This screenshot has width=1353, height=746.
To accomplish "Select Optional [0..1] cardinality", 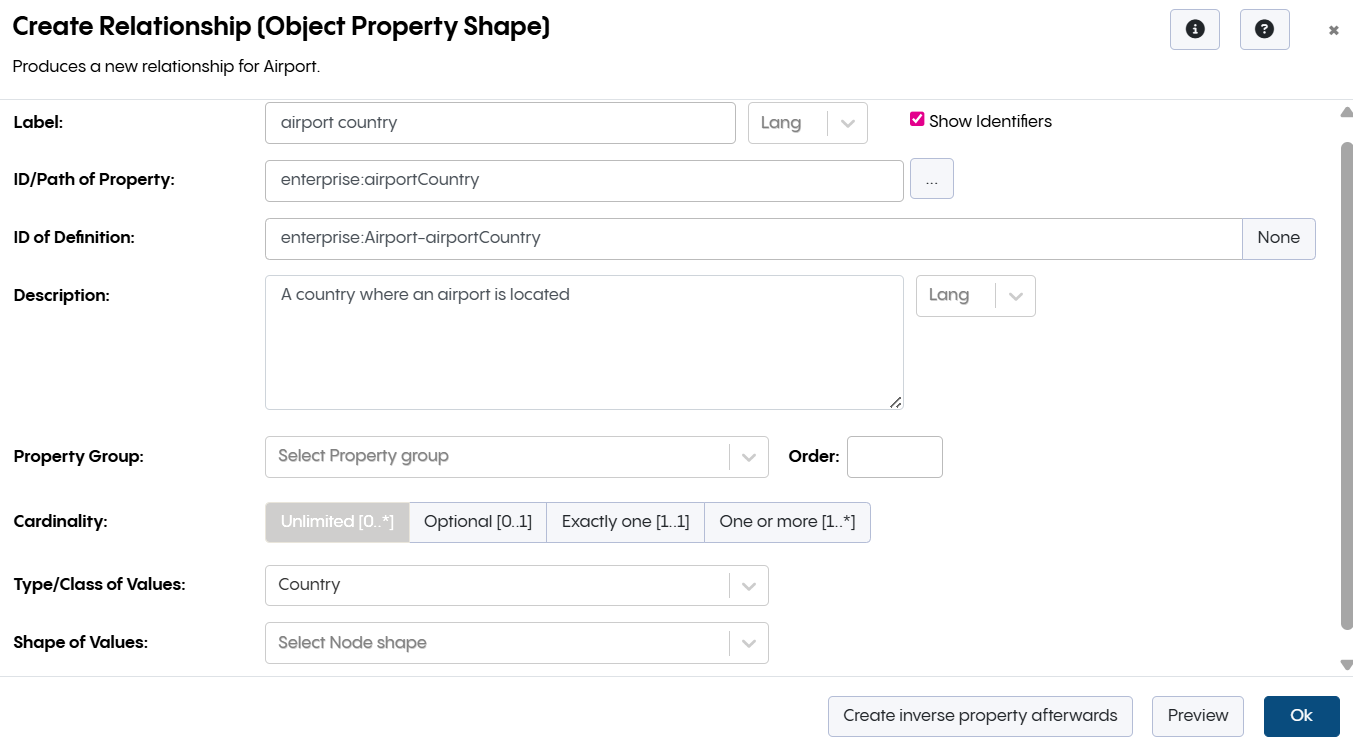I will pyautogui.click(x=478, y=522).
